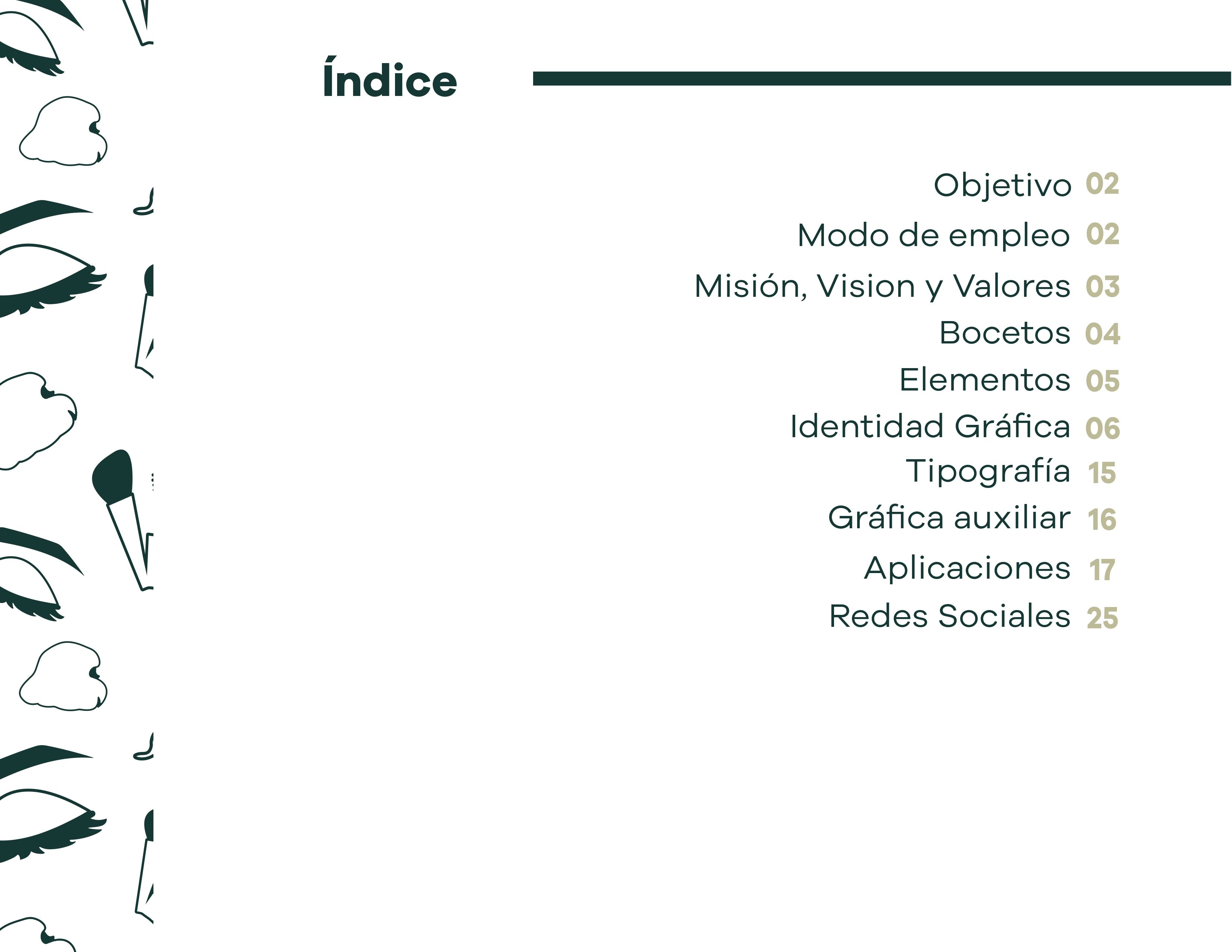The width and height of the screenshot is (1232, 952).
Task: Open the Gráfica auxiliar entry
Action: (x=949, y=518)
